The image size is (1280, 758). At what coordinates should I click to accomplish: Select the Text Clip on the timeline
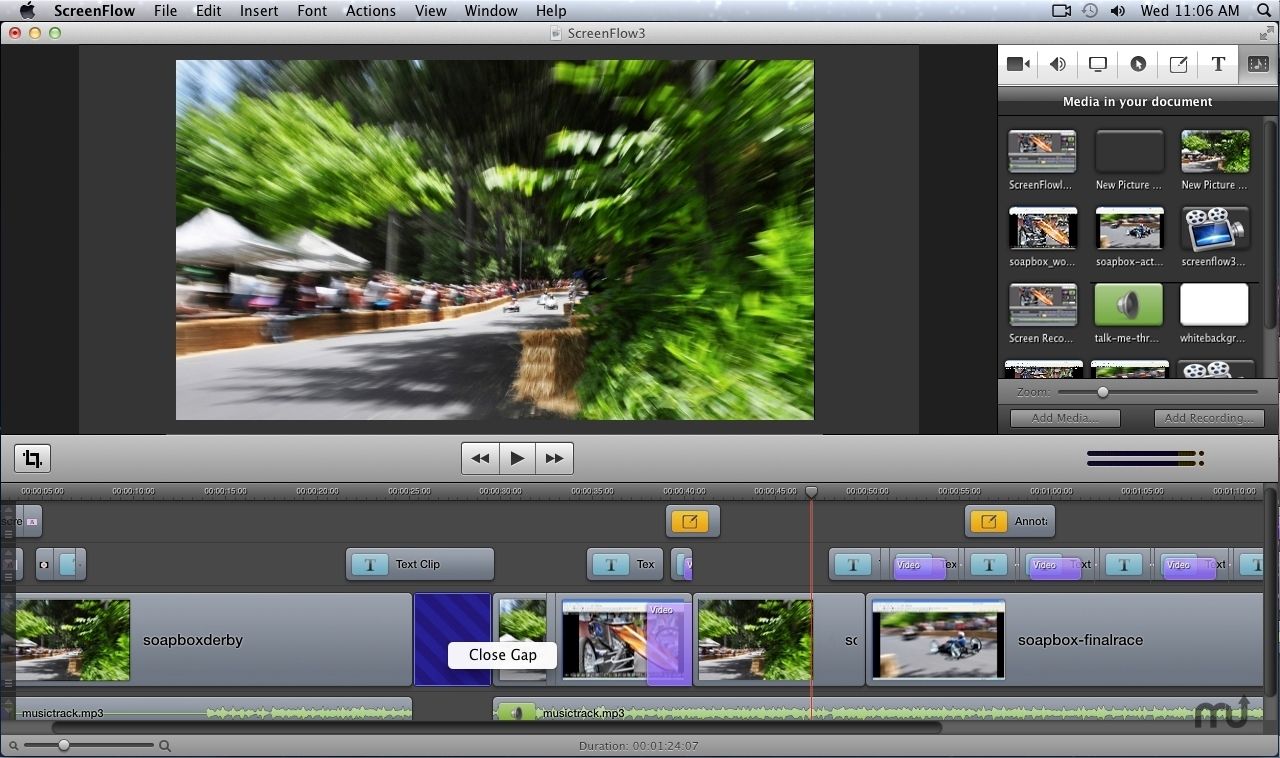point(419,564)
